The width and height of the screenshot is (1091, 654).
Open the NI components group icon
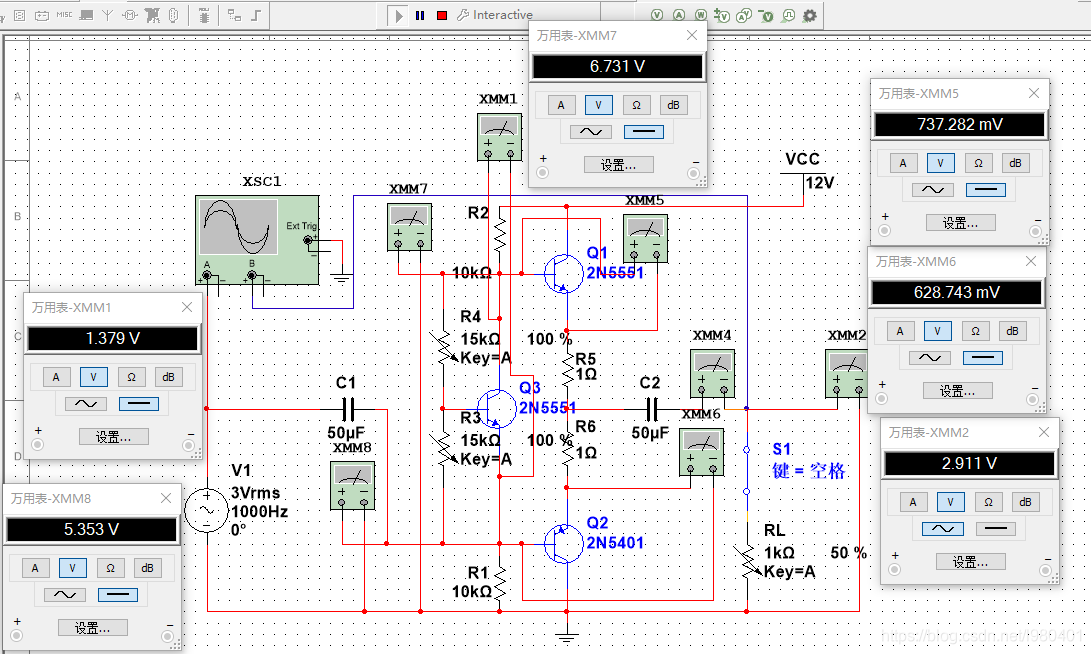[152, 15]
